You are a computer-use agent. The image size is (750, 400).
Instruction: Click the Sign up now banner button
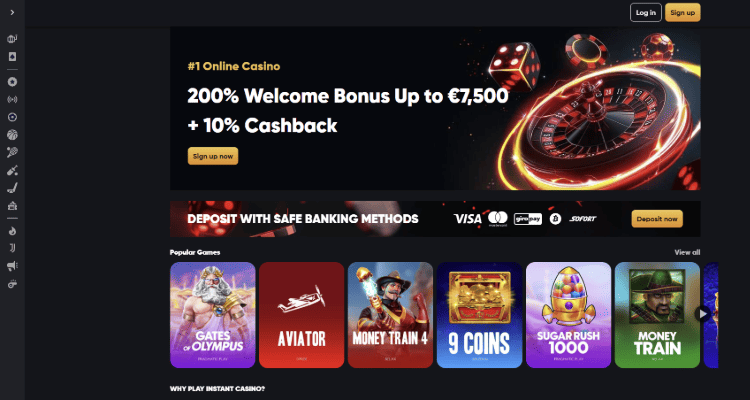(x=213, y=156)
